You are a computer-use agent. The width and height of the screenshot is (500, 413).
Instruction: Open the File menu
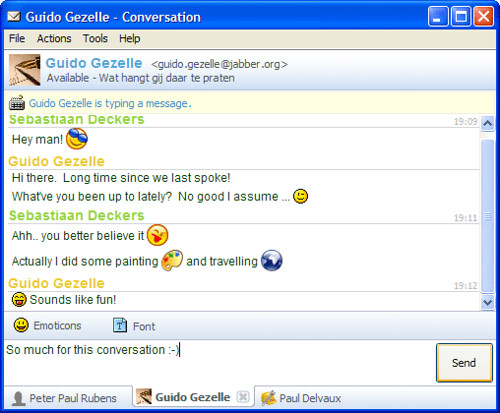pos(17,38)
